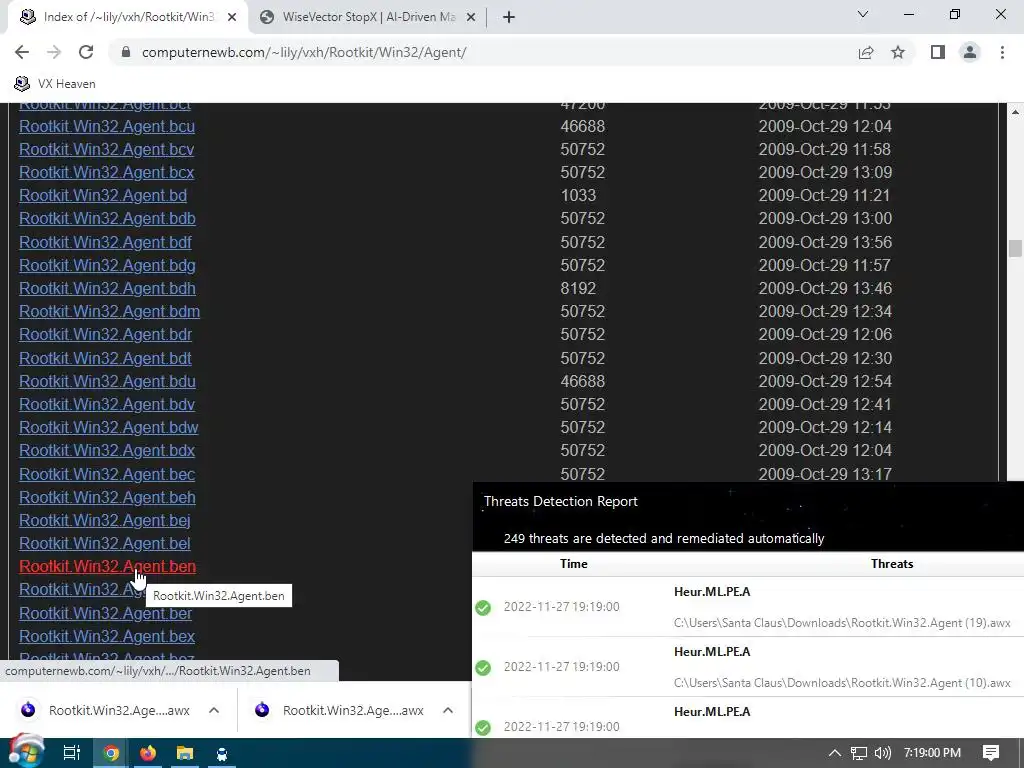Go back to previous page

pos(22,52)
